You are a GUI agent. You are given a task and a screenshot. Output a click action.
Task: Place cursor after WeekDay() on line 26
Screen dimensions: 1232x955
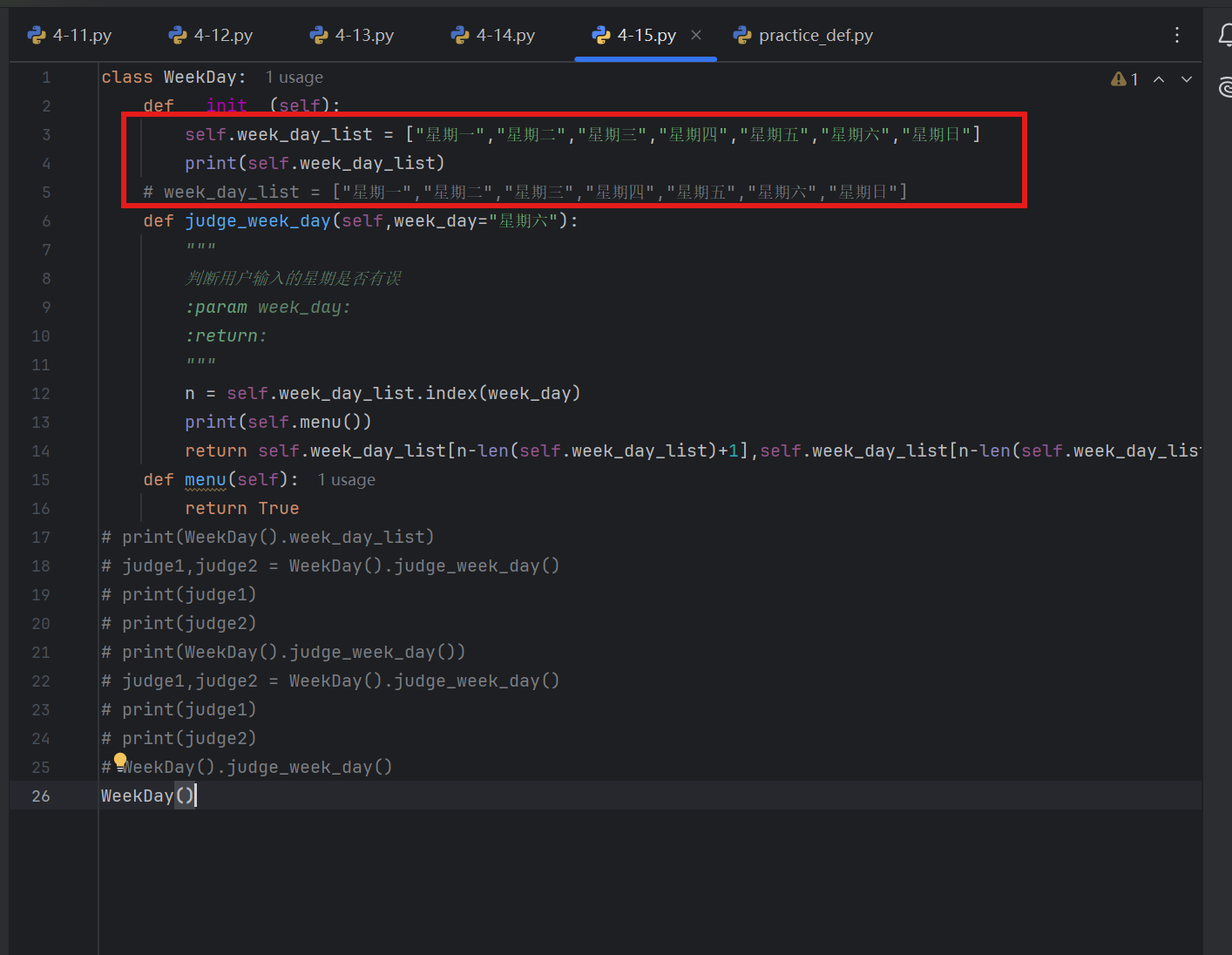196,796
